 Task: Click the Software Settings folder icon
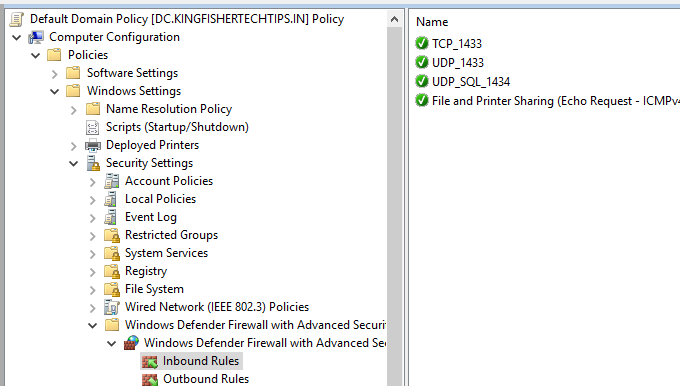point(73,73)
